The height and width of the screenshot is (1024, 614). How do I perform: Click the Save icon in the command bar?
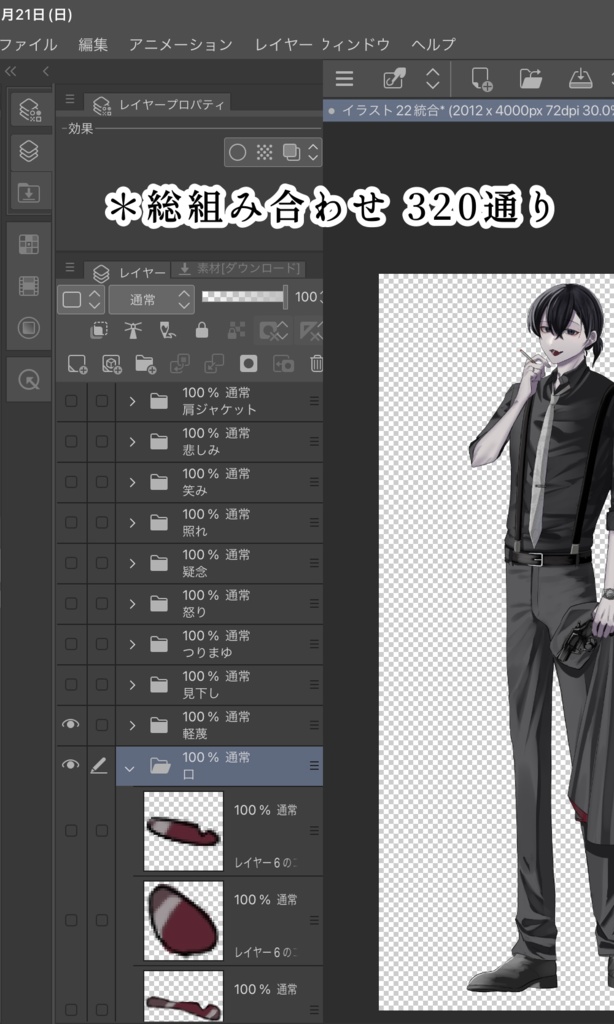pos(580,79)
